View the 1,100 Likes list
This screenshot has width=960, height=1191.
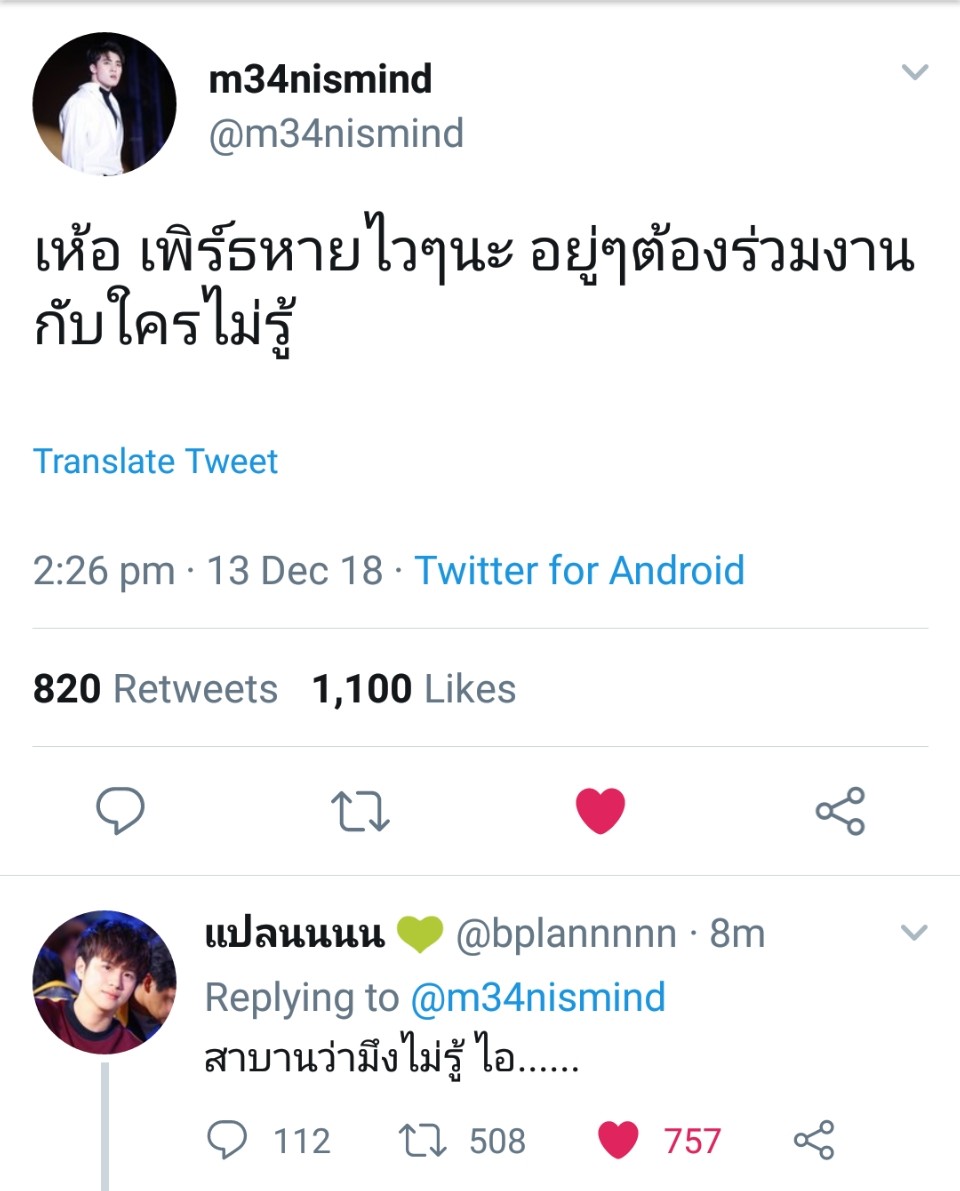(x=414, y=689)
